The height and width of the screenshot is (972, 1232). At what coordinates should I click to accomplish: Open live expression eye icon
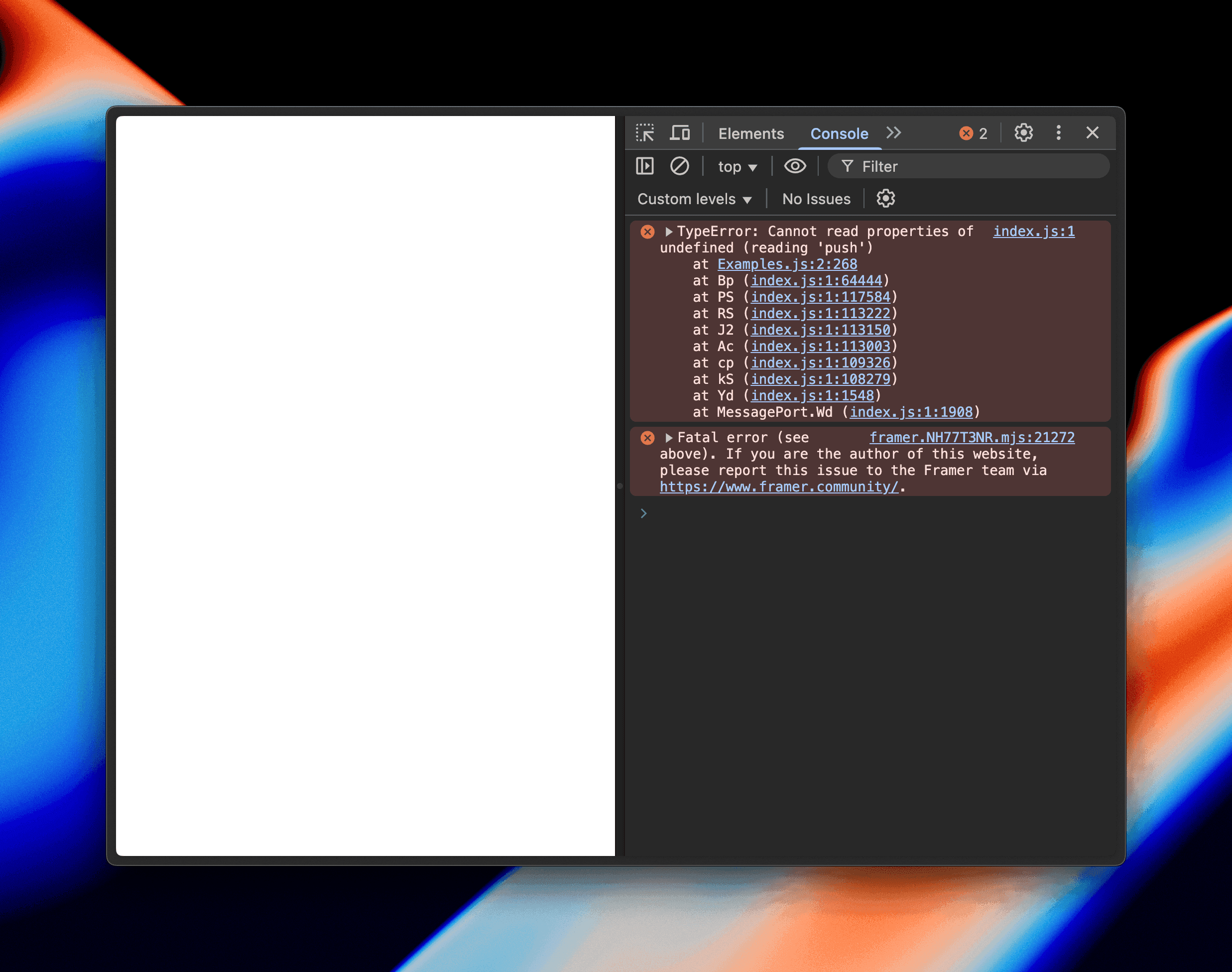click(795, 166)
